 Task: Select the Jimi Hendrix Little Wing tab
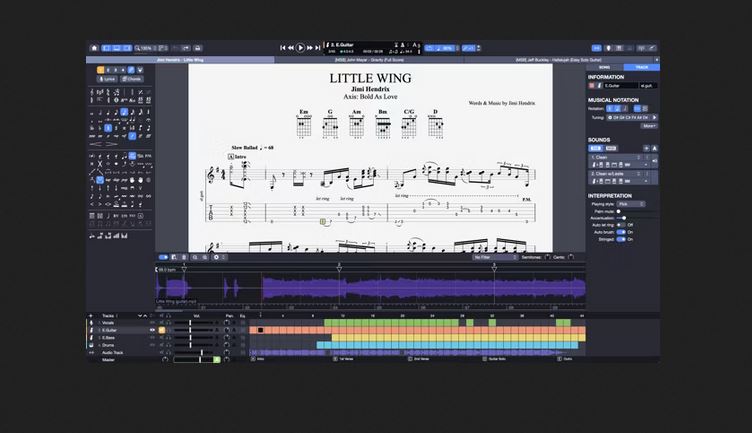point(180,60)
